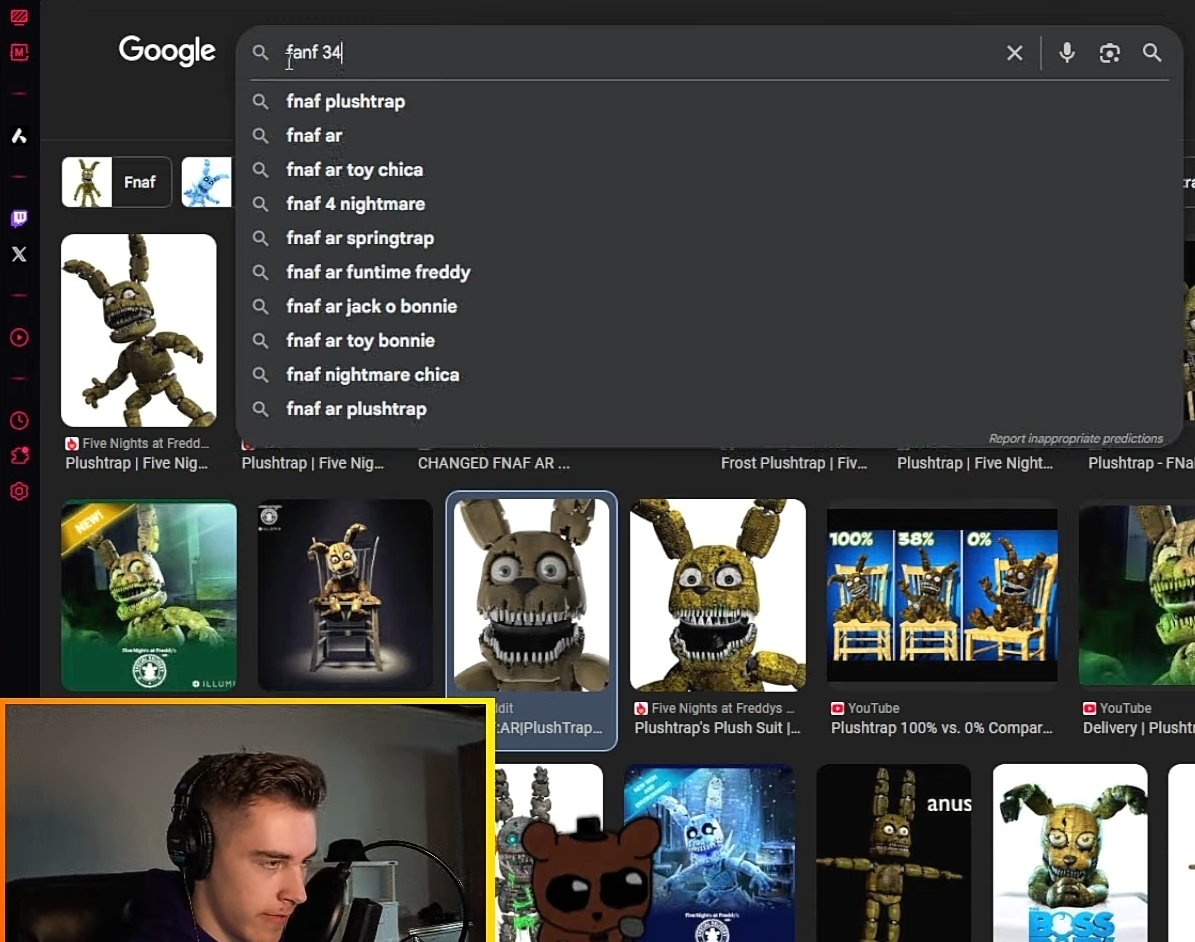Screen dimensions: 1195x942
Task: Select the blue Plushtrap filter chip
Action: tap(207, 182)
